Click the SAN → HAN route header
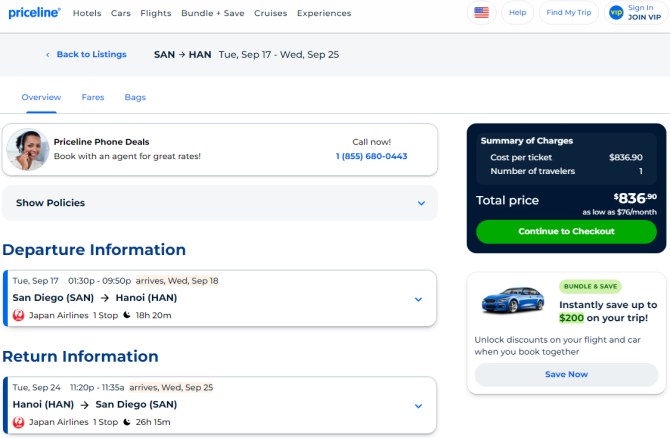670x438 pixels. 182,55
